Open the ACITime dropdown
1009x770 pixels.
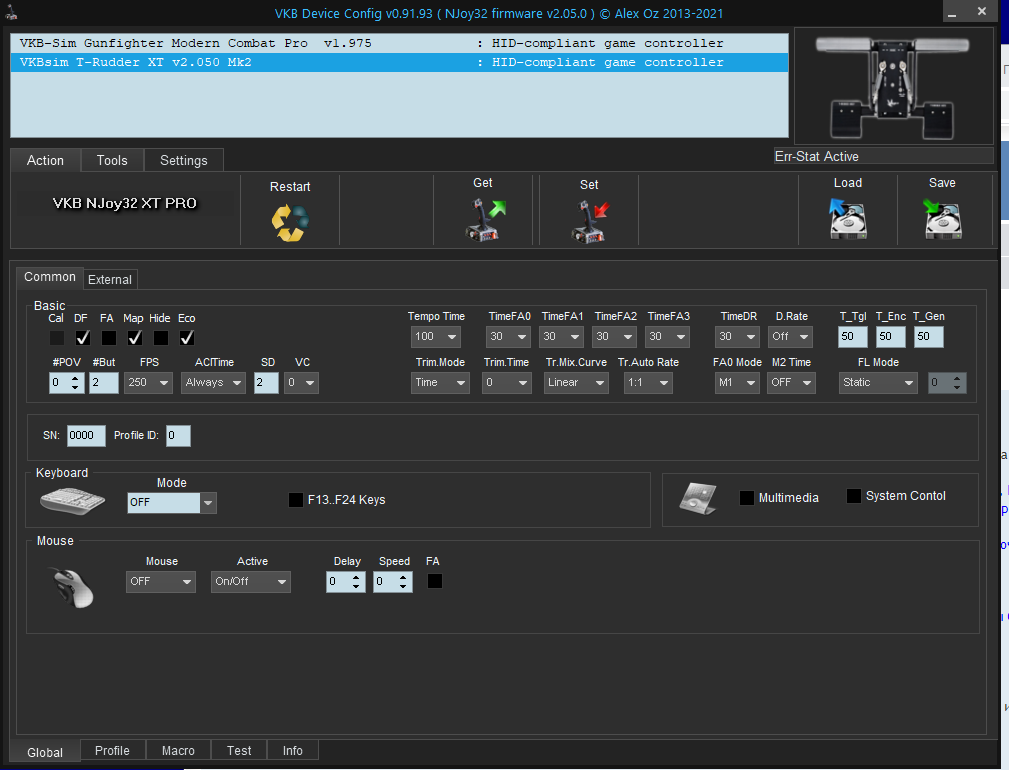point(213,383)
